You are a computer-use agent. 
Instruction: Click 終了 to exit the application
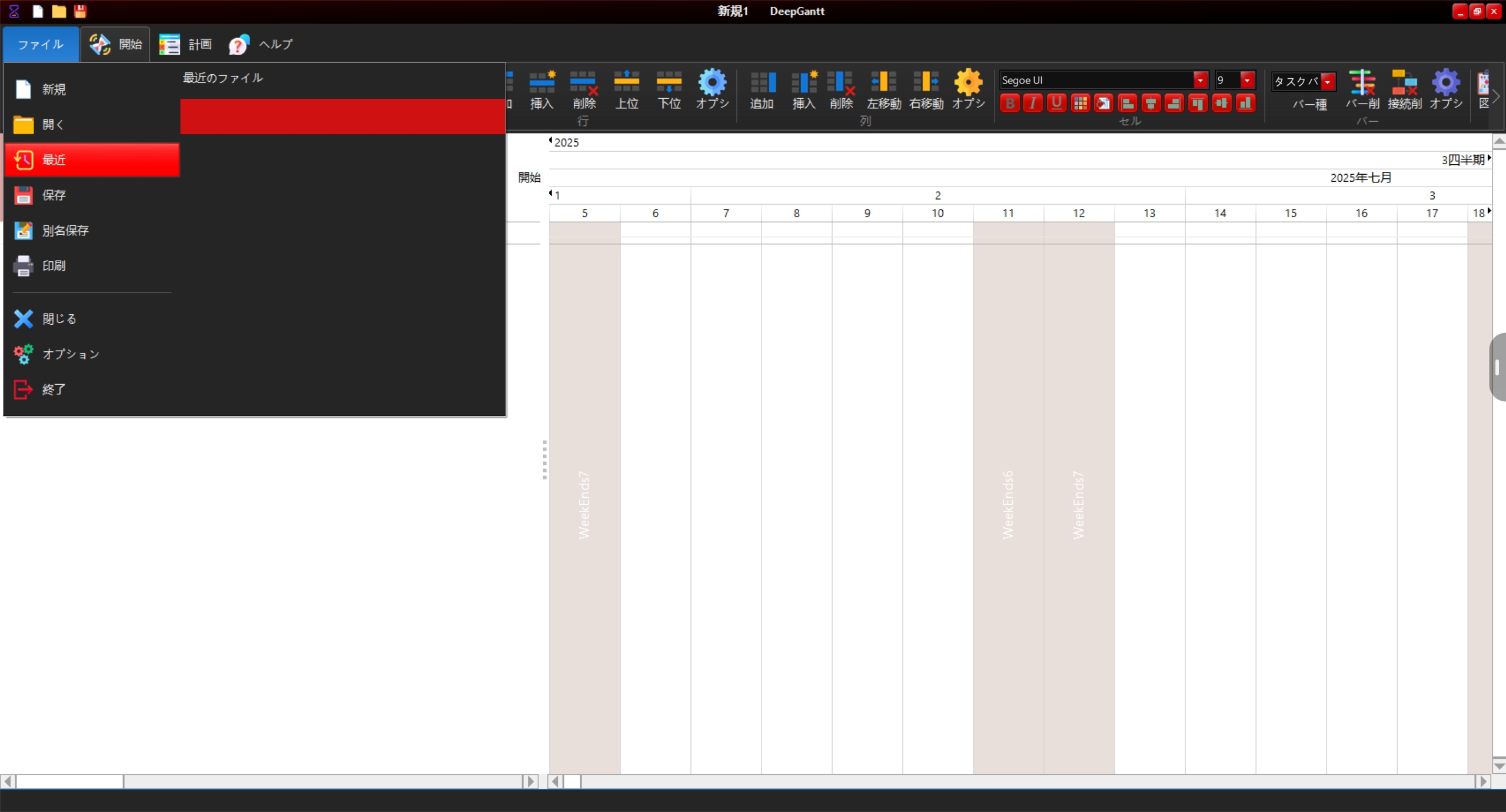(53, 390)
